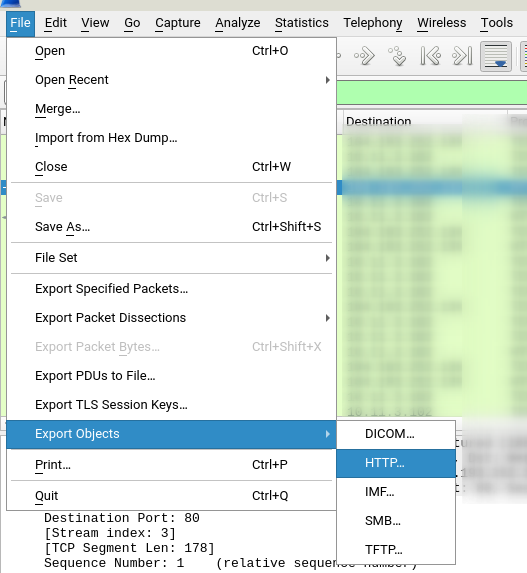Click the green display filter field
The width and height of the screenshot is (527, 573).
tap(431, 92)
